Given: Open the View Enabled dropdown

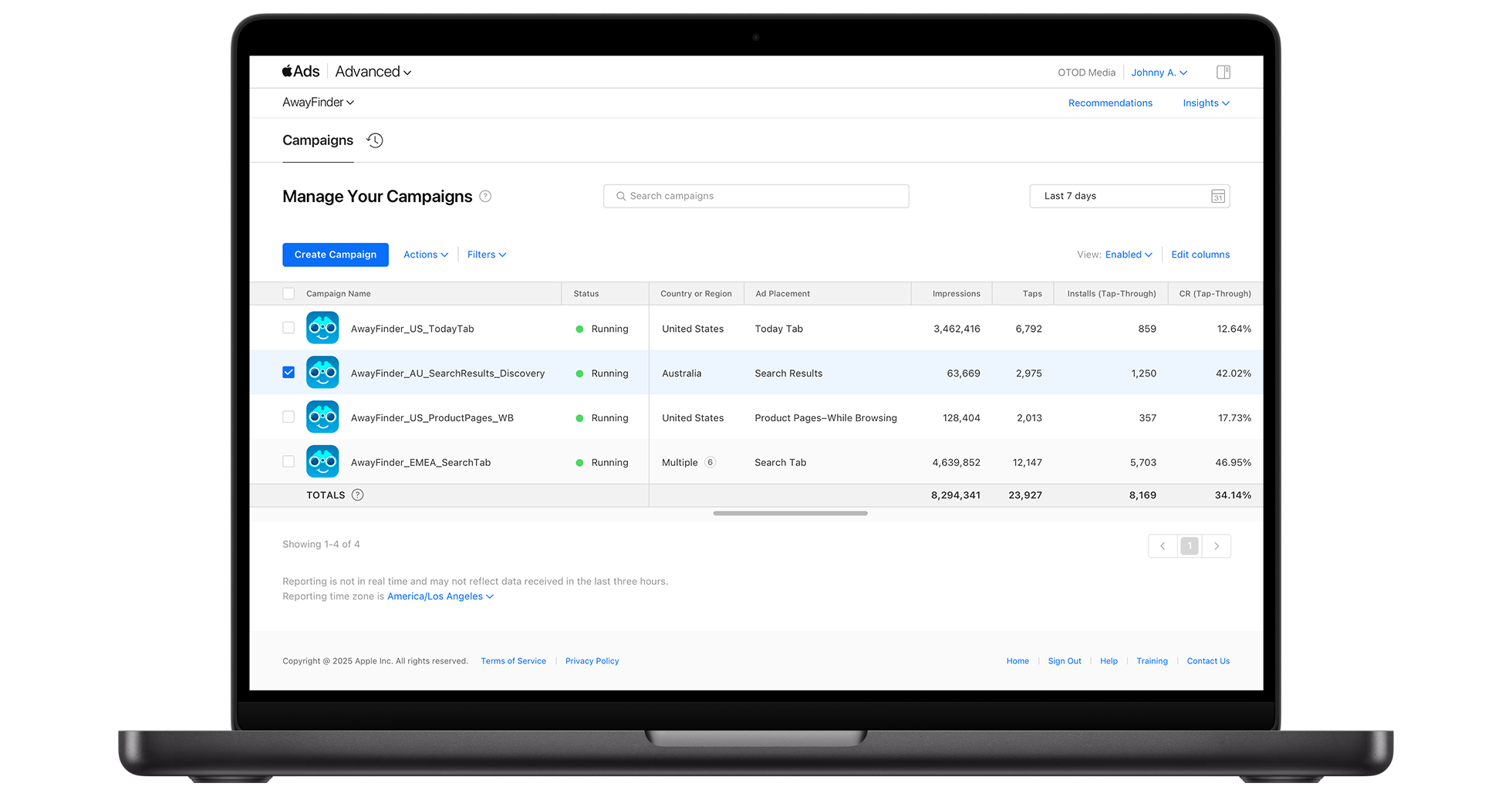Looking at the screenshot, I should [1128, 255].
